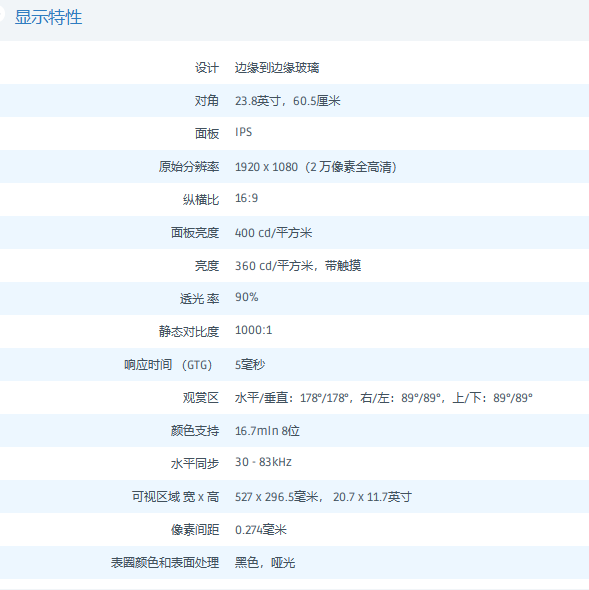Select the 16.7mln 8位 color value
This screenshot has width=589, height=590.
coord(267,430)
